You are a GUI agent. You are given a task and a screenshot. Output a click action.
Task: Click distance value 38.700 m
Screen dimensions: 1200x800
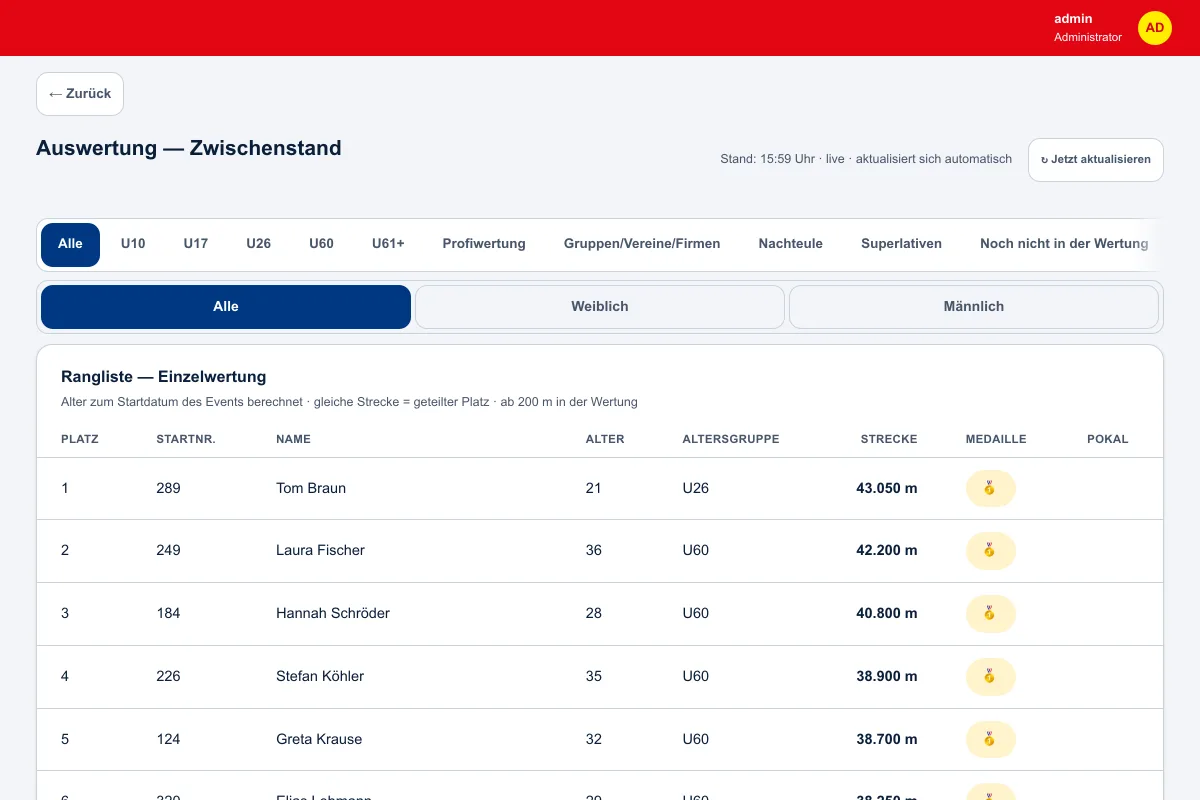pyautogui.click(x=887, y=740)
